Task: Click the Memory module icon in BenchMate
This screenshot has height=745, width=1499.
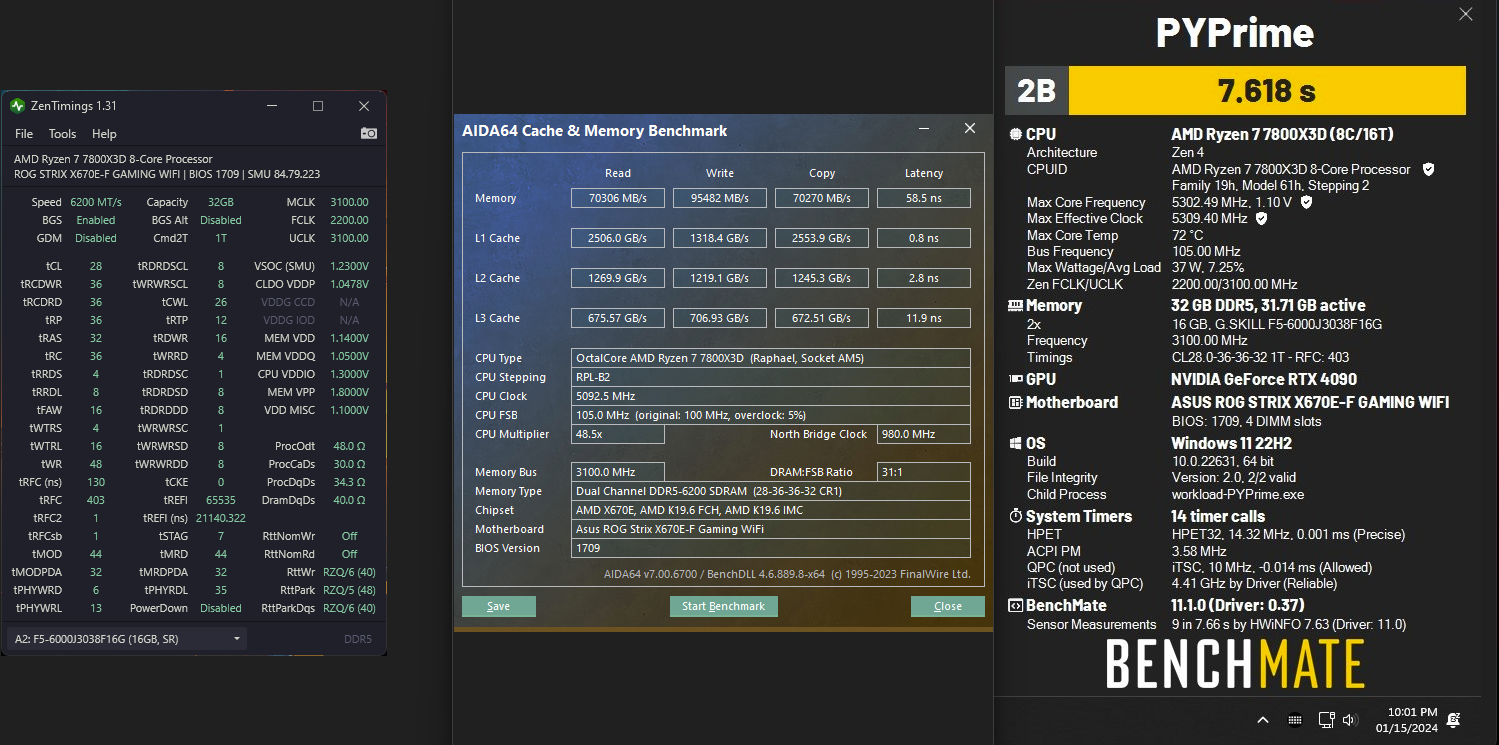Action: click(1016, 305)
